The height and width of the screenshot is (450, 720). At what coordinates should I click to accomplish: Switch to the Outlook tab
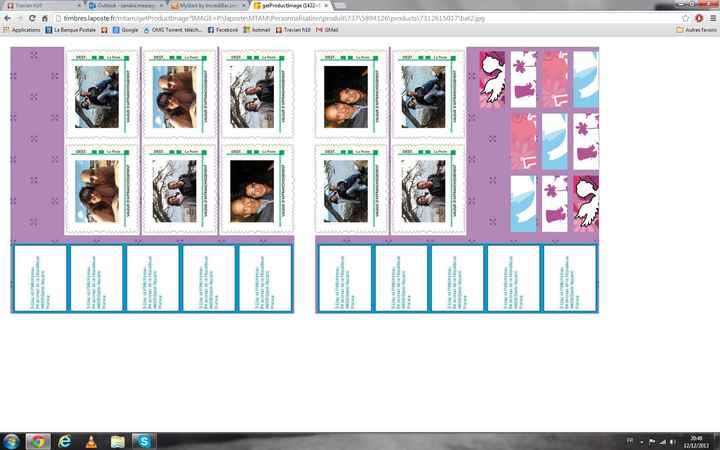126,6
